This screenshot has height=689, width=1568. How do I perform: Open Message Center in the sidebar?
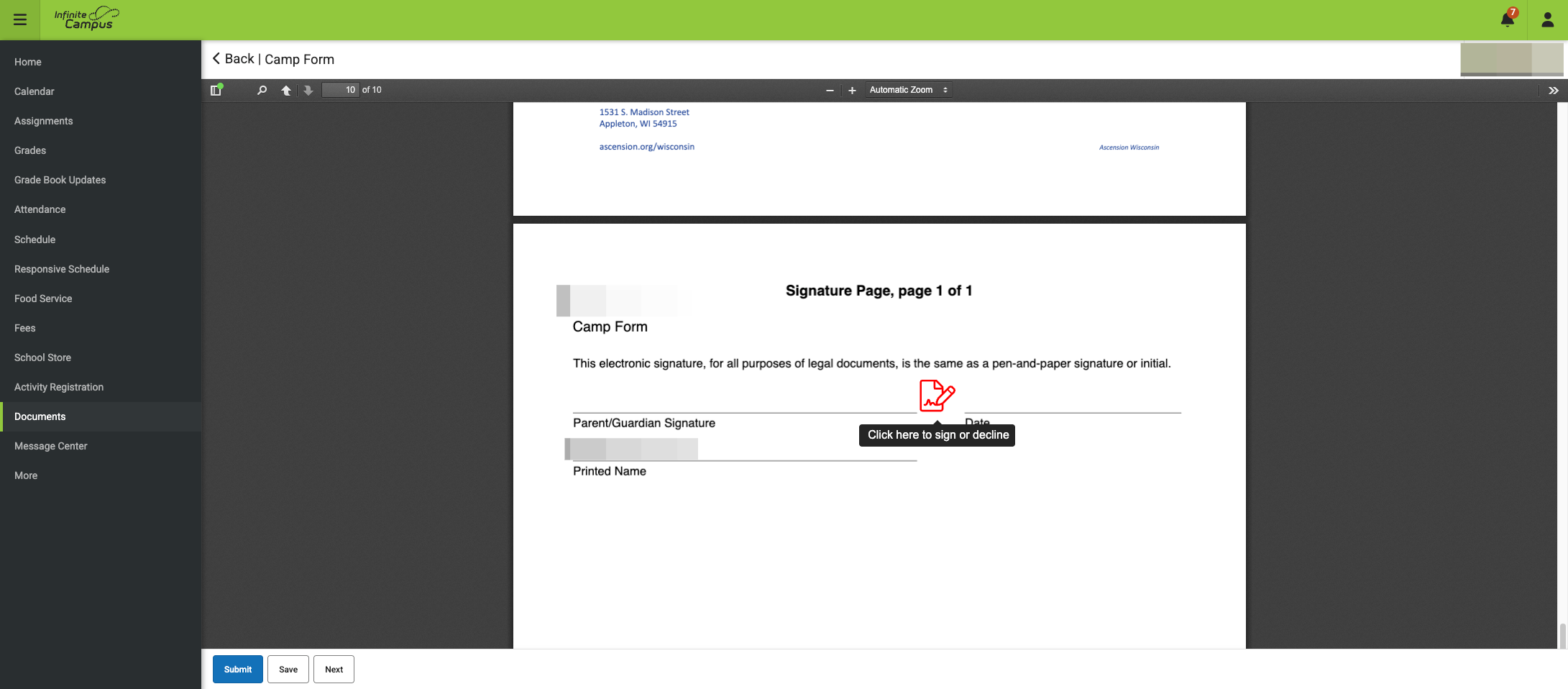(101, 446)
